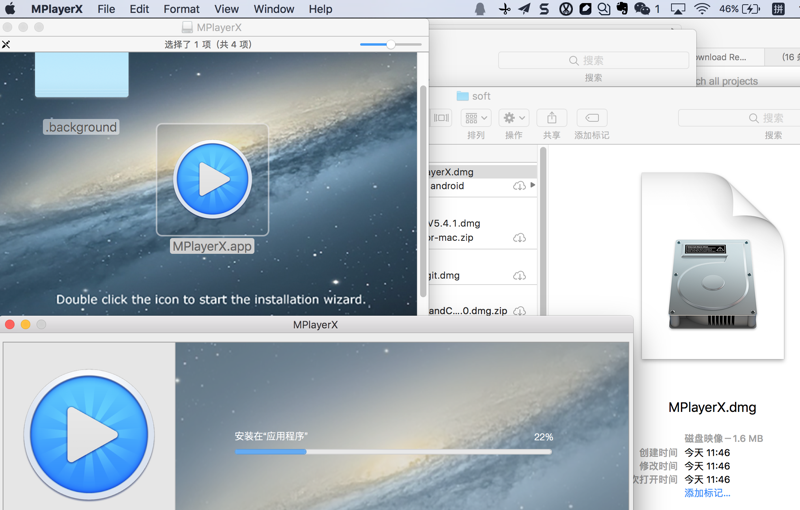Open the AirPlay display menu

678,9
